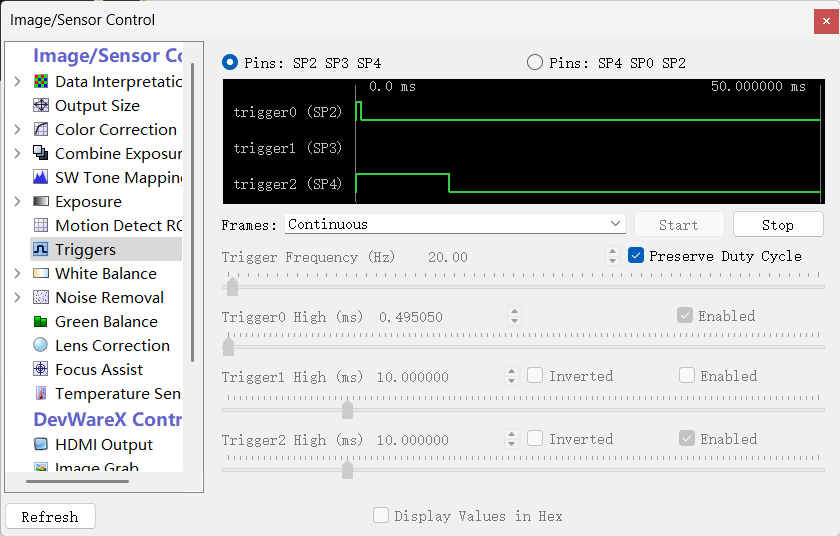
Task: Click the Trigger Frequency slider track
Action: [523, 287]
